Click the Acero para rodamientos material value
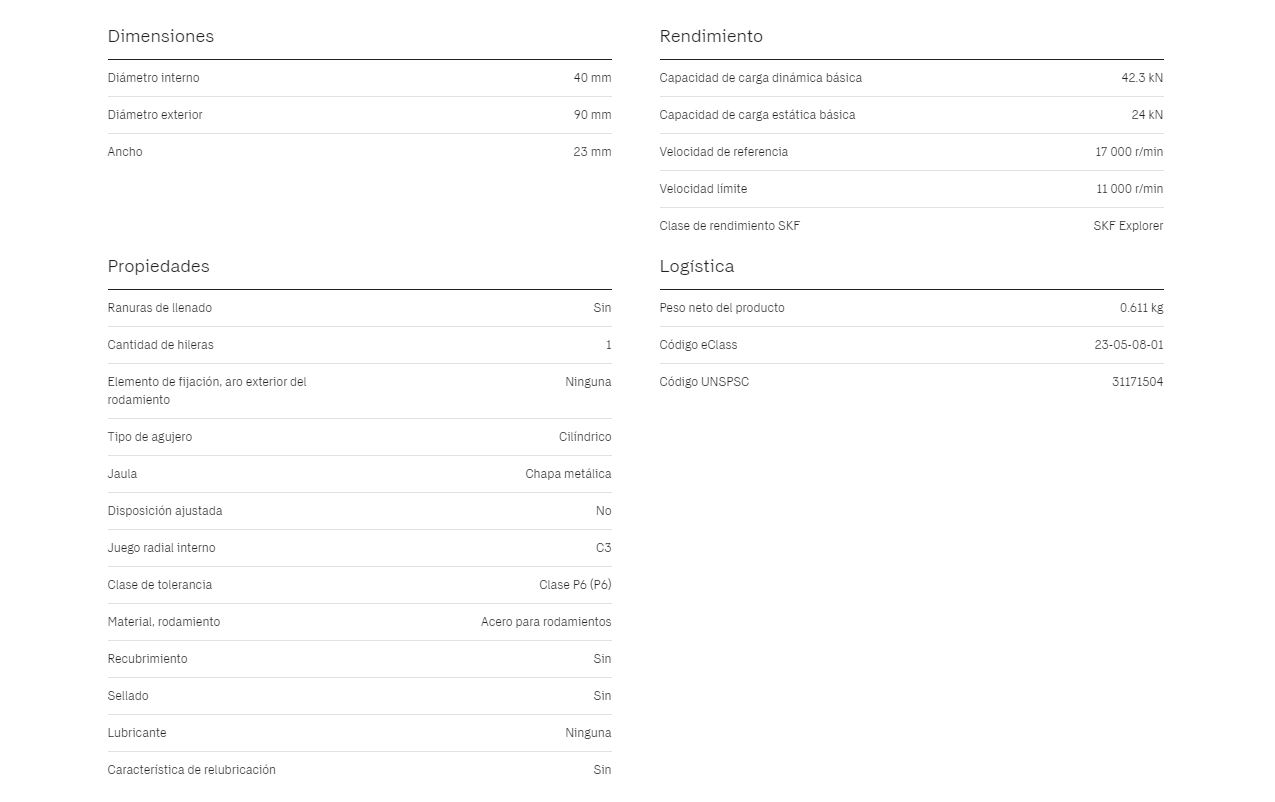This screenshot has height=802, width=1275. 546,622
